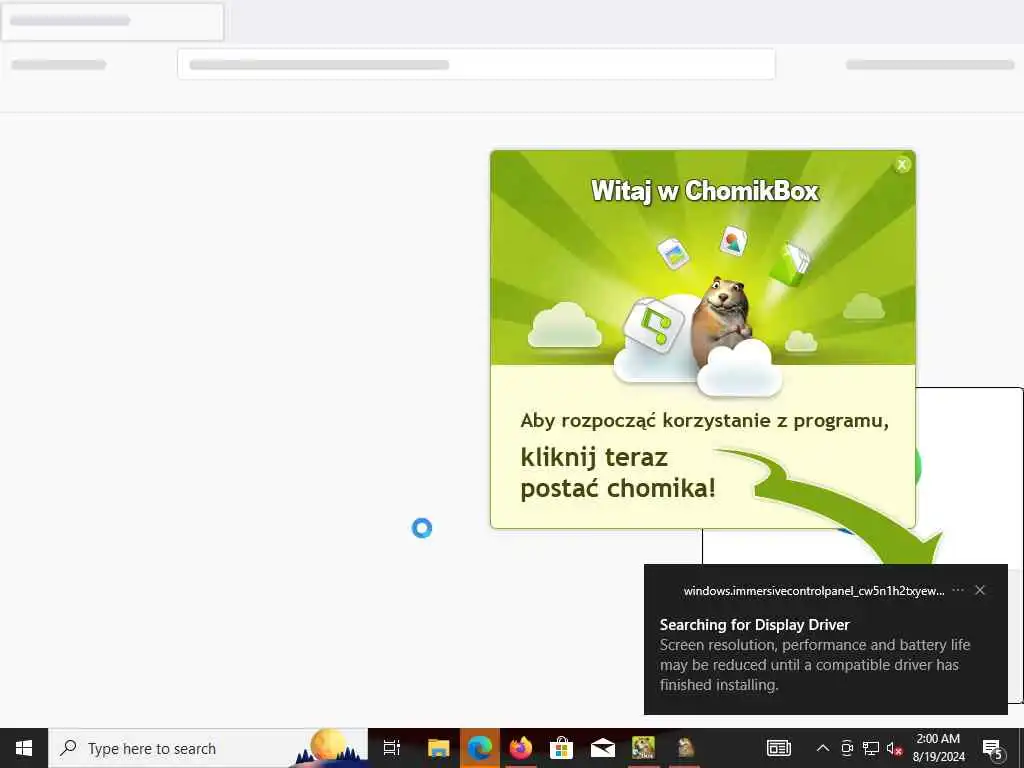
Task: Switch to the ChomikBox taskbar icon
Action: (643, 748)
